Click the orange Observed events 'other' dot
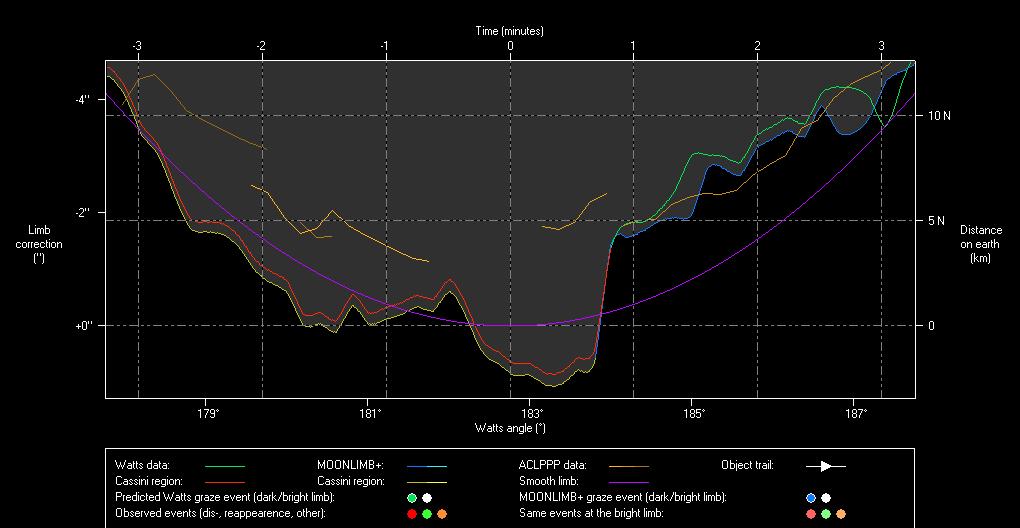This screenshot has width=1020, height=528. point(442,513)
